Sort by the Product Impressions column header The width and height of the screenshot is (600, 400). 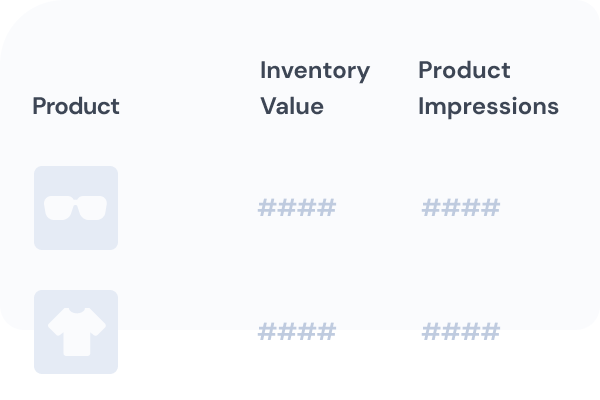[488, 88]
